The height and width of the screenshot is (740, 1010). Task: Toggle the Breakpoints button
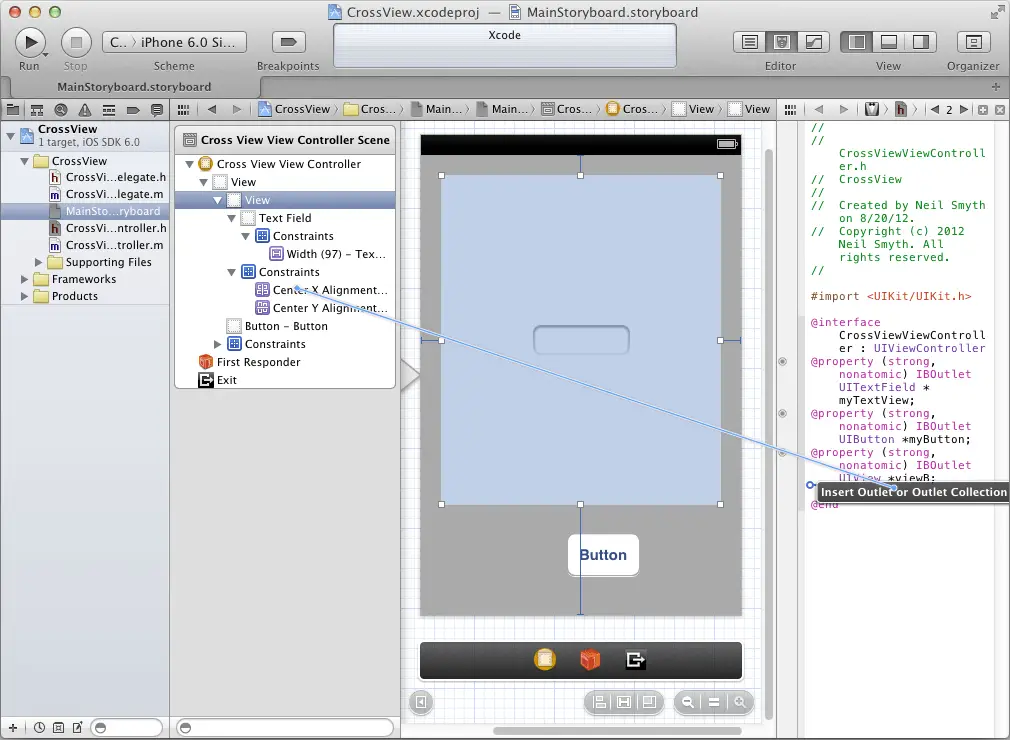288,42
